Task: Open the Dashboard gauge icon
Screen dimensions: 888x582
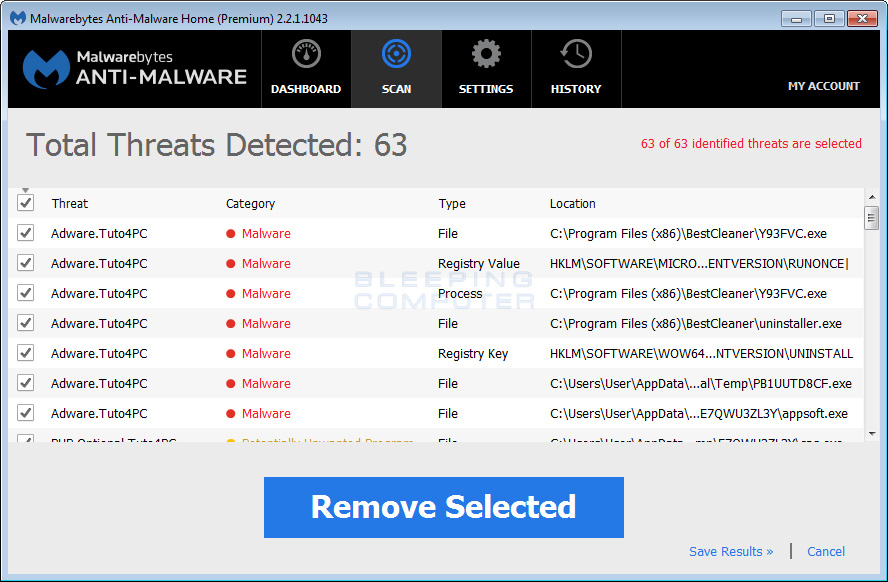Action: tap(306, 55)
